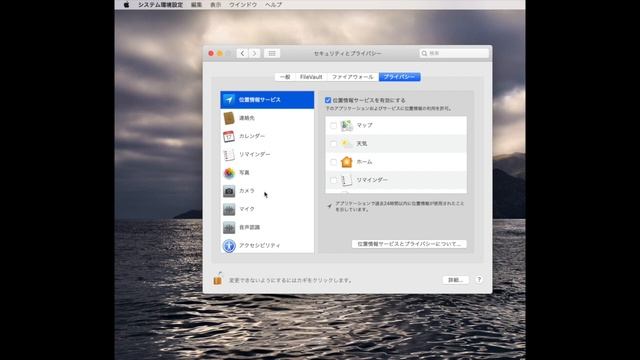Screen dimensions: 640x360
Task: Click the yellow minimize window button
Action: coord(220,53)
